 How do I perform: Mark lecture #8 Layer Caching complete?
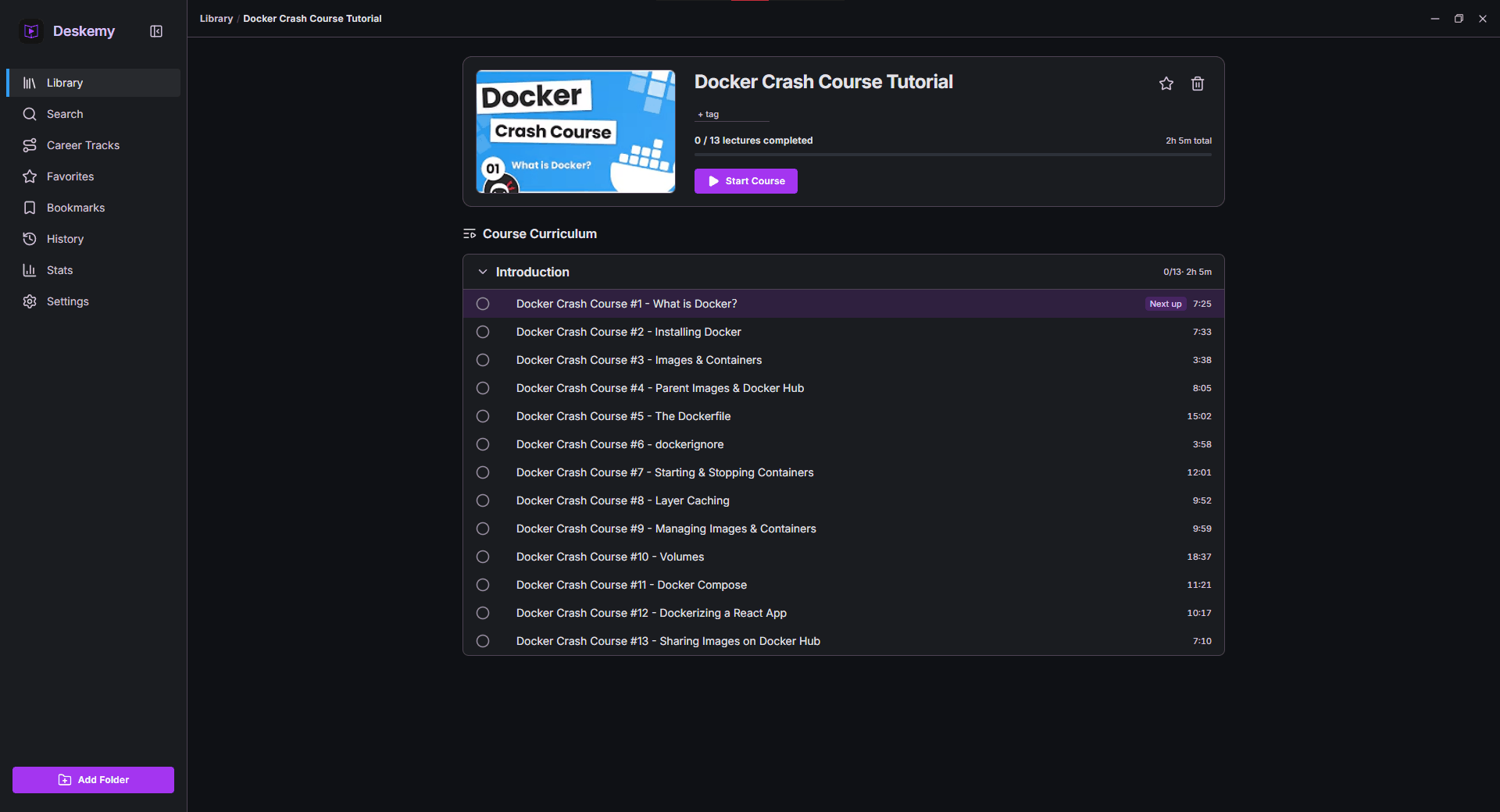click(483, 500)
